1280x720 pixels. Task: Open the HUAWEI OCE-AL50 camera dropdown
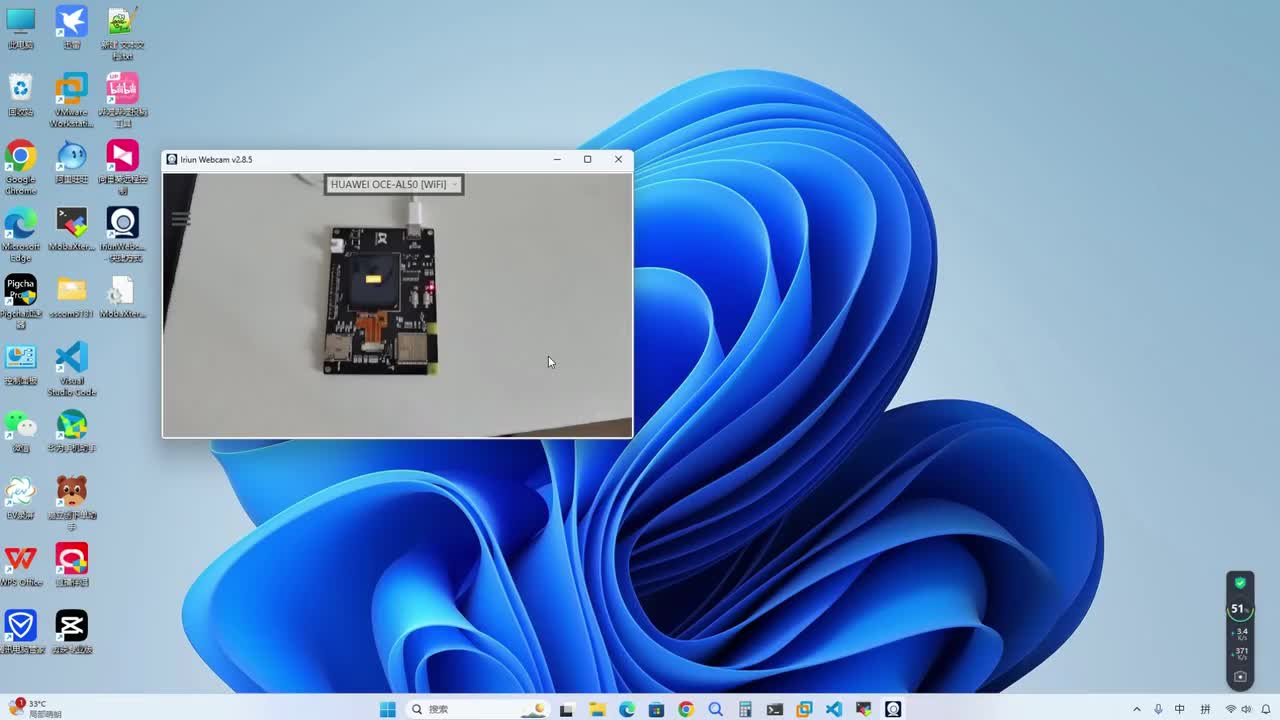(394, 184)
